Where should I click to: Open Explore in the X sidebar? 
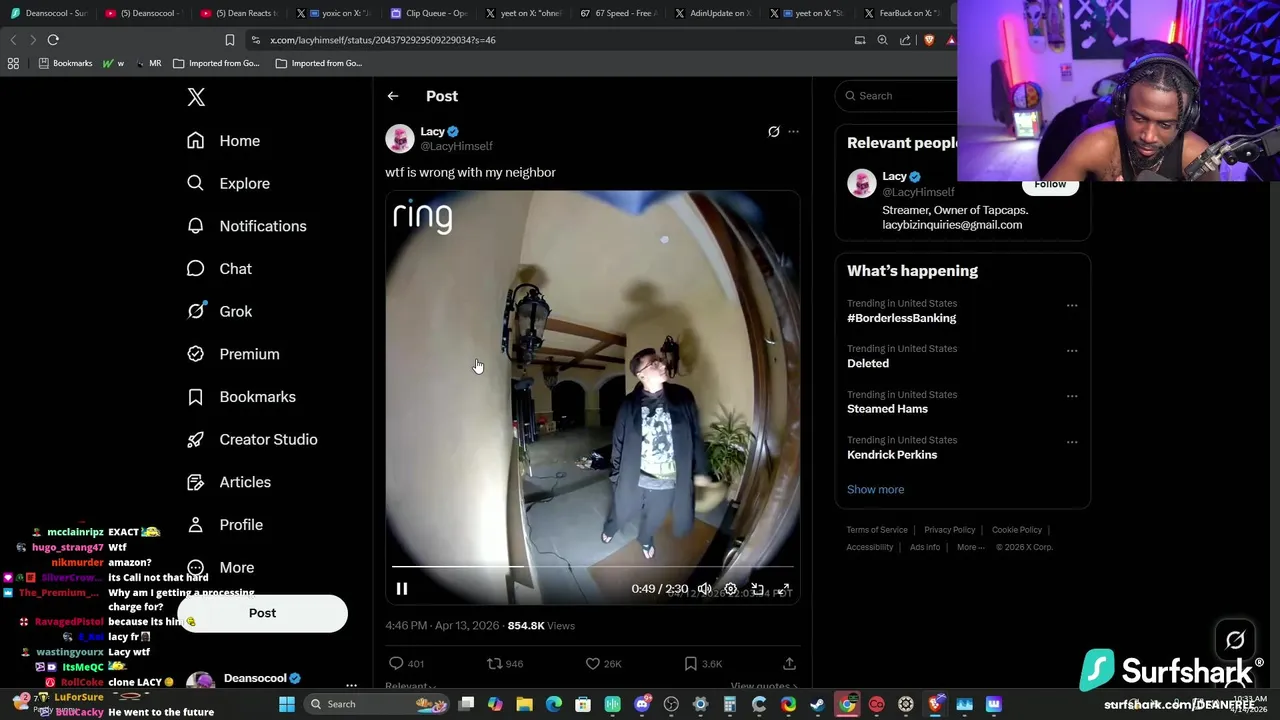228,184
